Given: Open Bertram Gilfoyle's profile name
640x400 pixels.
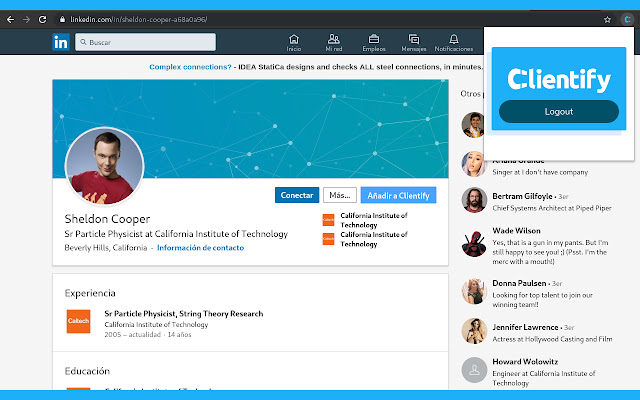Looking at the screenshot, I should click(x=522, y=196).
